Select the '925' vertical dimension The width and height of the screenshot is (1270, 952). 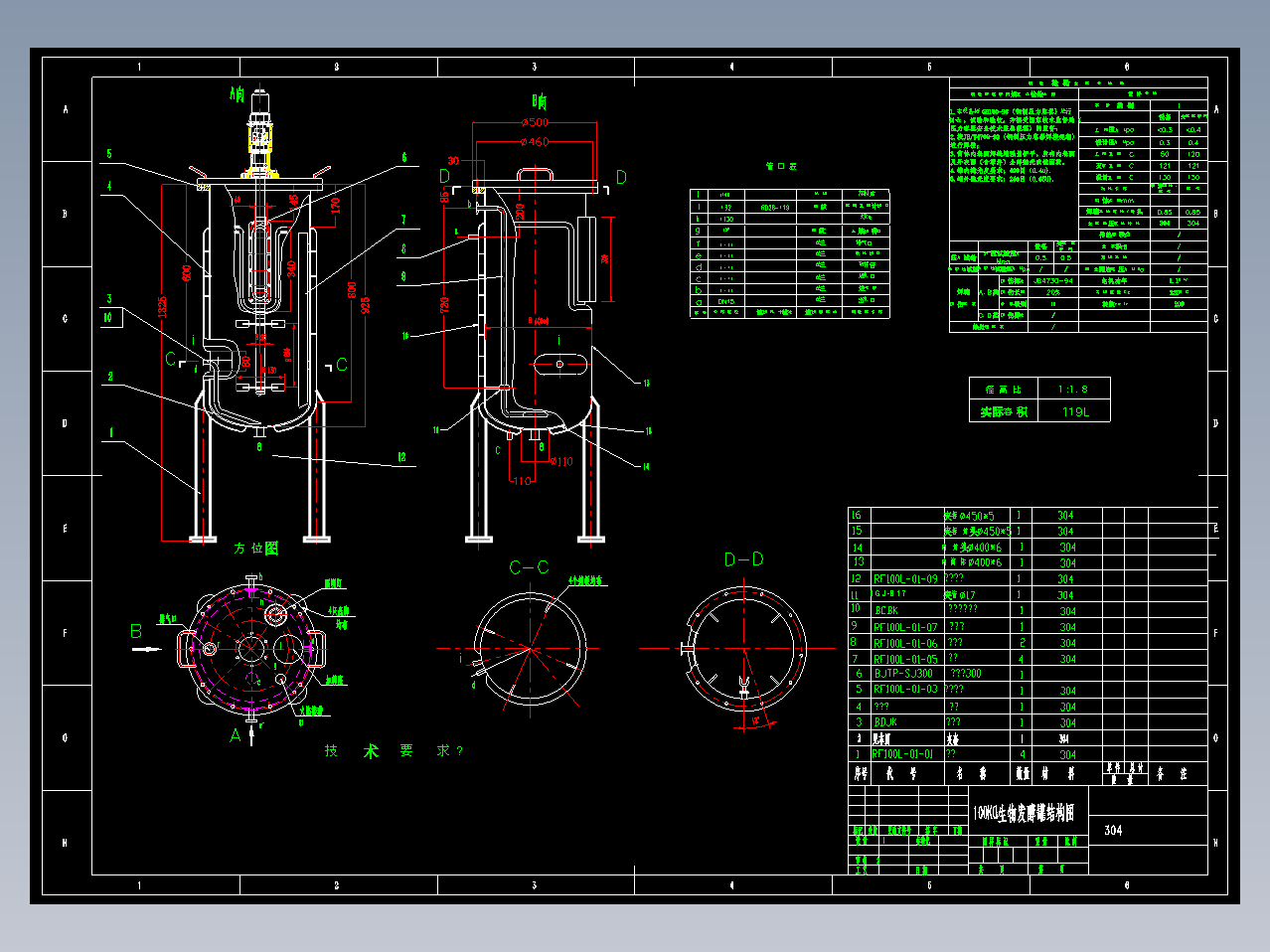click(x=365, y=305)
